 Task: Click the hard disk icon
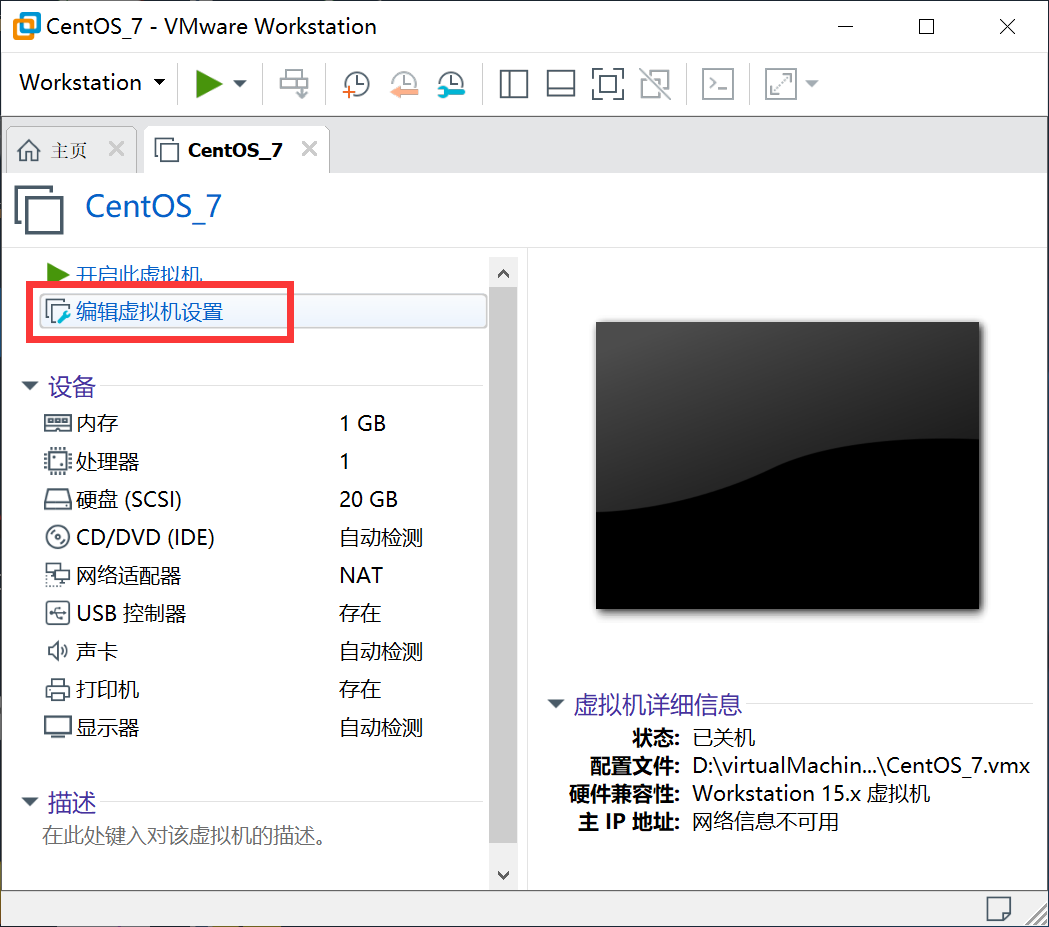(x=58, y=500)
